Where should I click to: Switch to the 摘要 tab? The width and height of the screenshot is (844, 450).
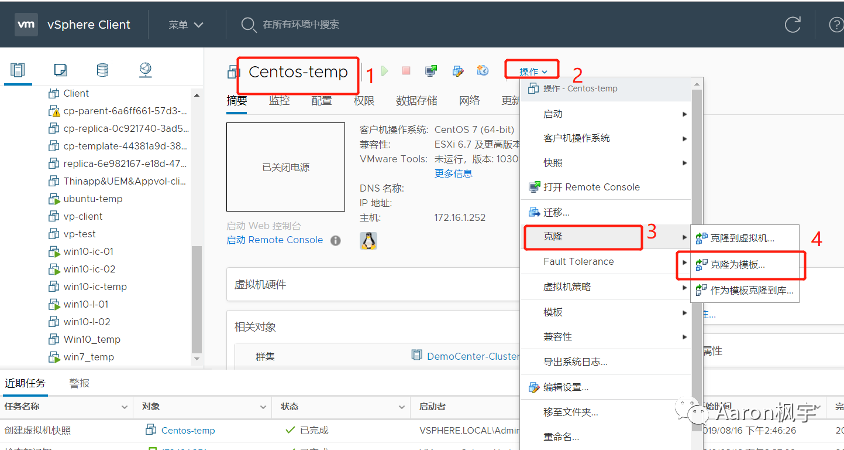(x=237, y=101)
